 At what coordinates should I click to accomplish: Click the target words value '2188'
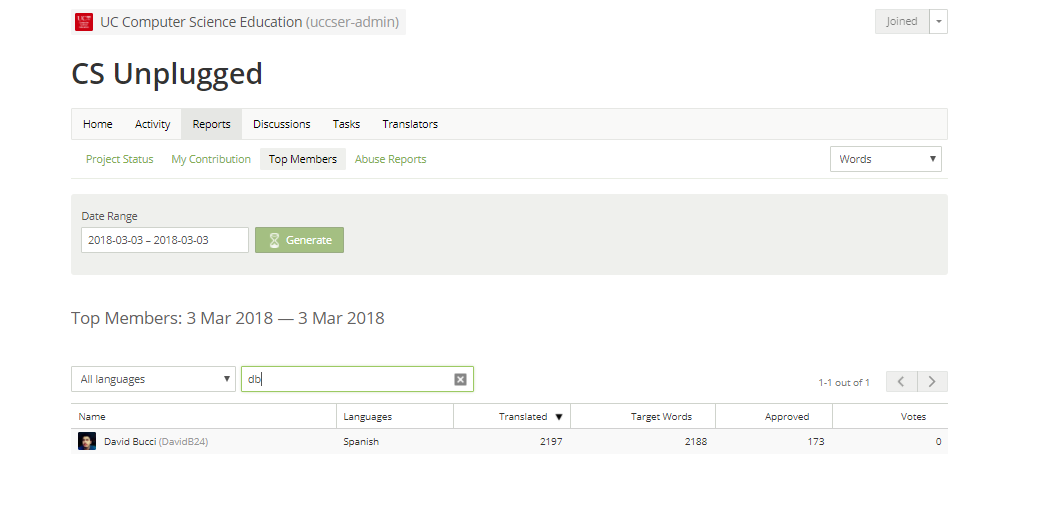tap(696, 442)
